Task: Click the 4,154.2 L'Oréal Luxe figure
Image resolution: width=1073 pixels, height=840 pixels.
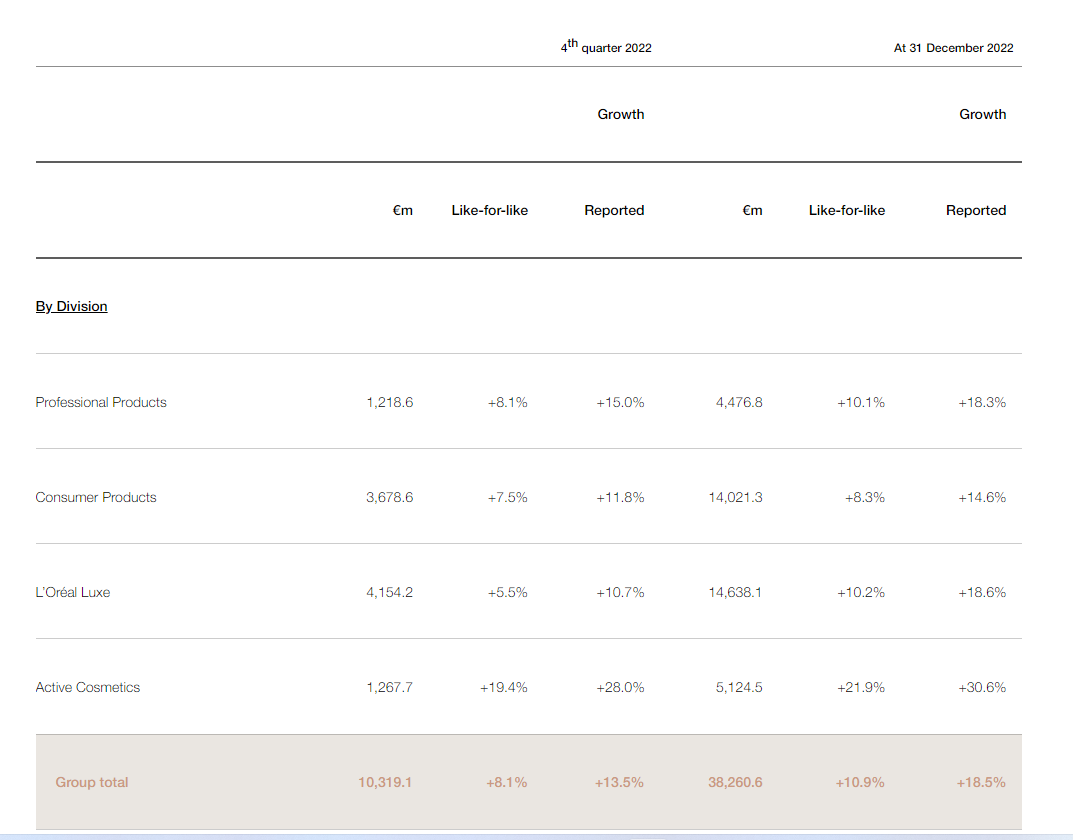Action: (x=389, y=592)
